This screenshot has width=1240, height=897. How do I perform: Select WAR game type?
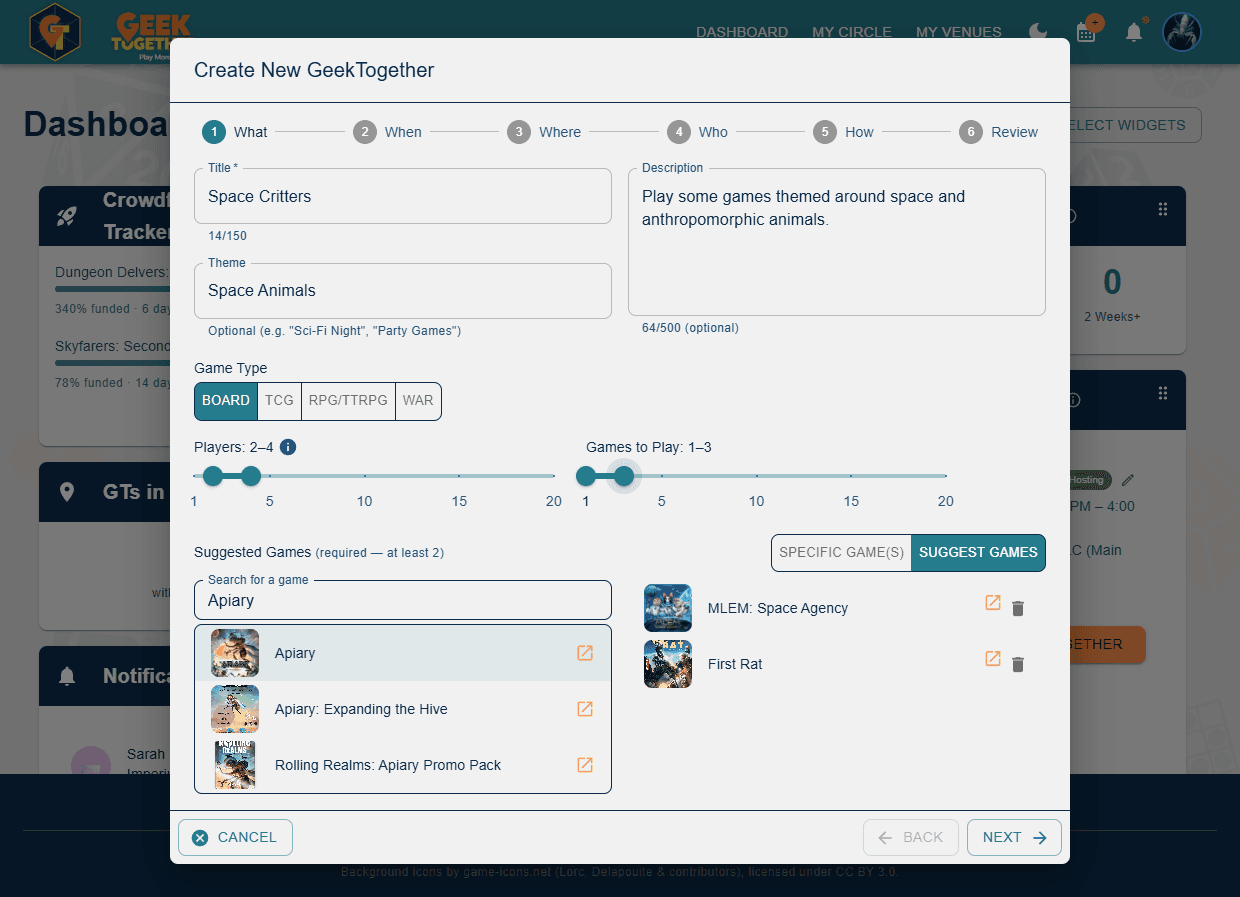pos(418,401)
